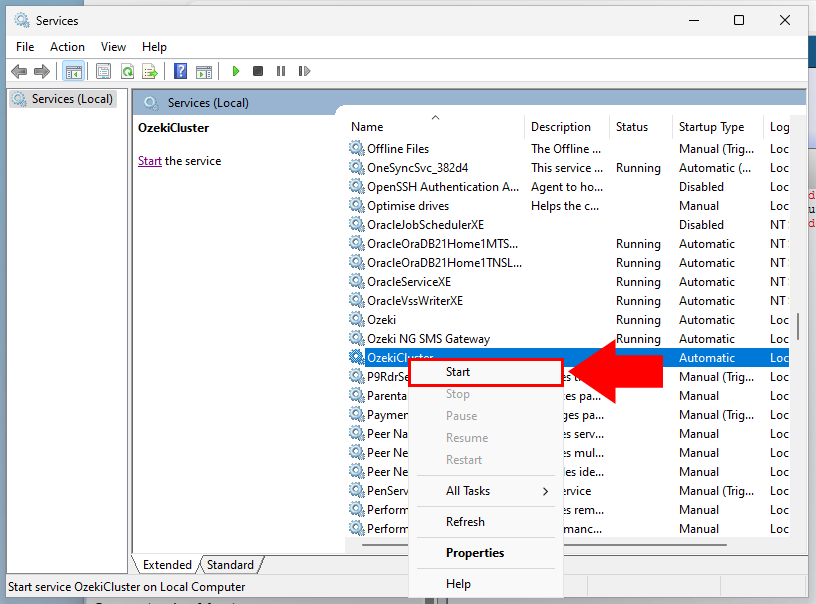
Task: Choose Start in the context menu
Action: [486, 372]
